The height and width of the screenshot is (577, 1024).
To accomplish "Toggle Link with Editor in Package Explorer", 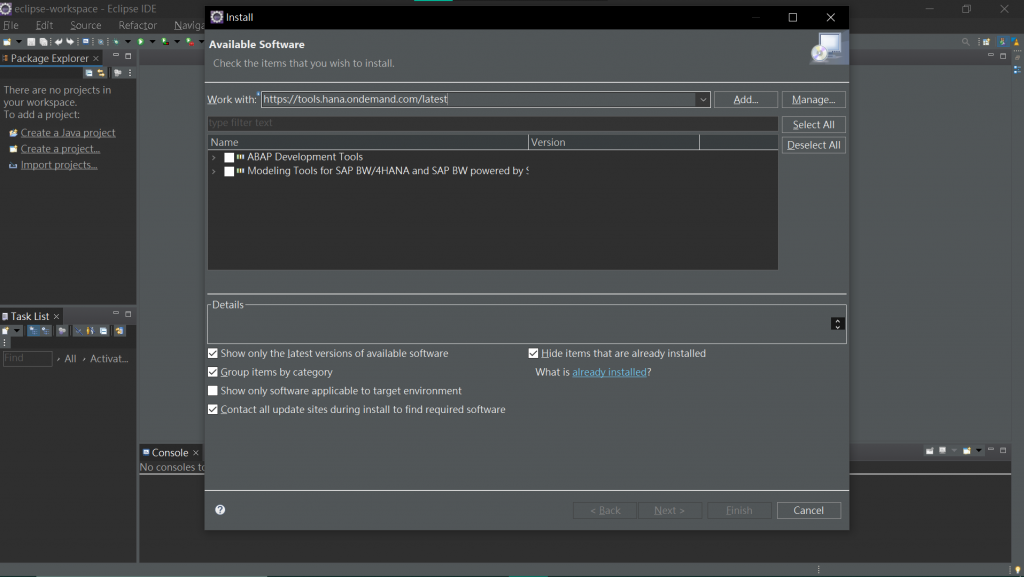I will (101, 72).
